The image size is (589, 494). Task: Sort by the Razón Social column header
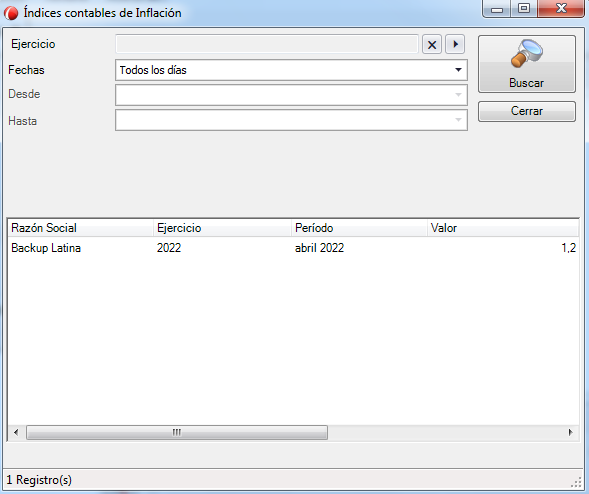click(80, 228)
